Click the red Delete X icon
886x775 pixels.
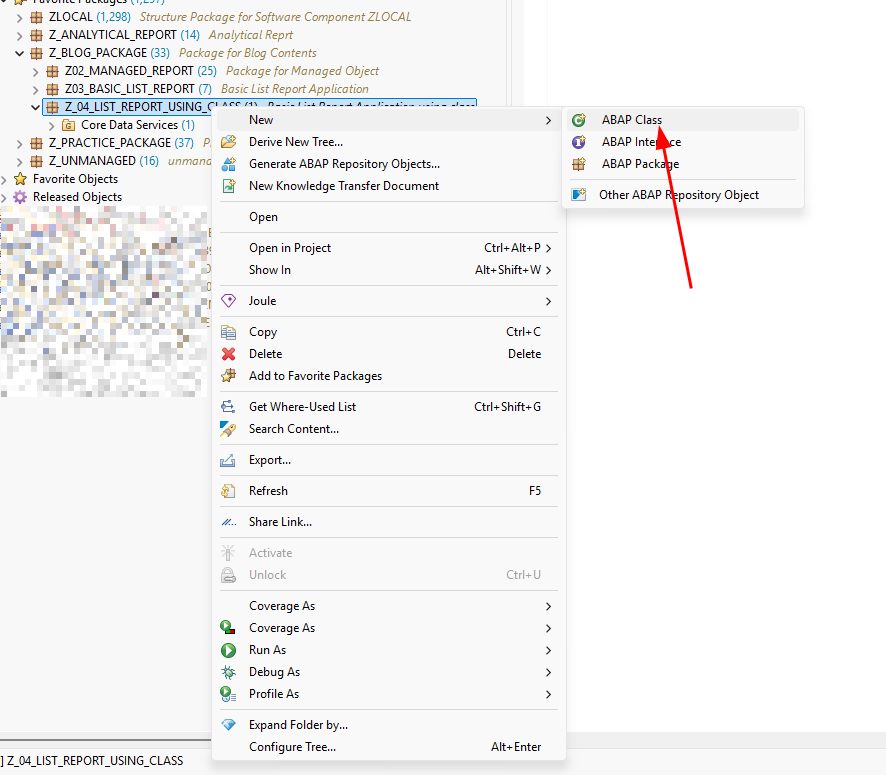[x=228, y=354]
